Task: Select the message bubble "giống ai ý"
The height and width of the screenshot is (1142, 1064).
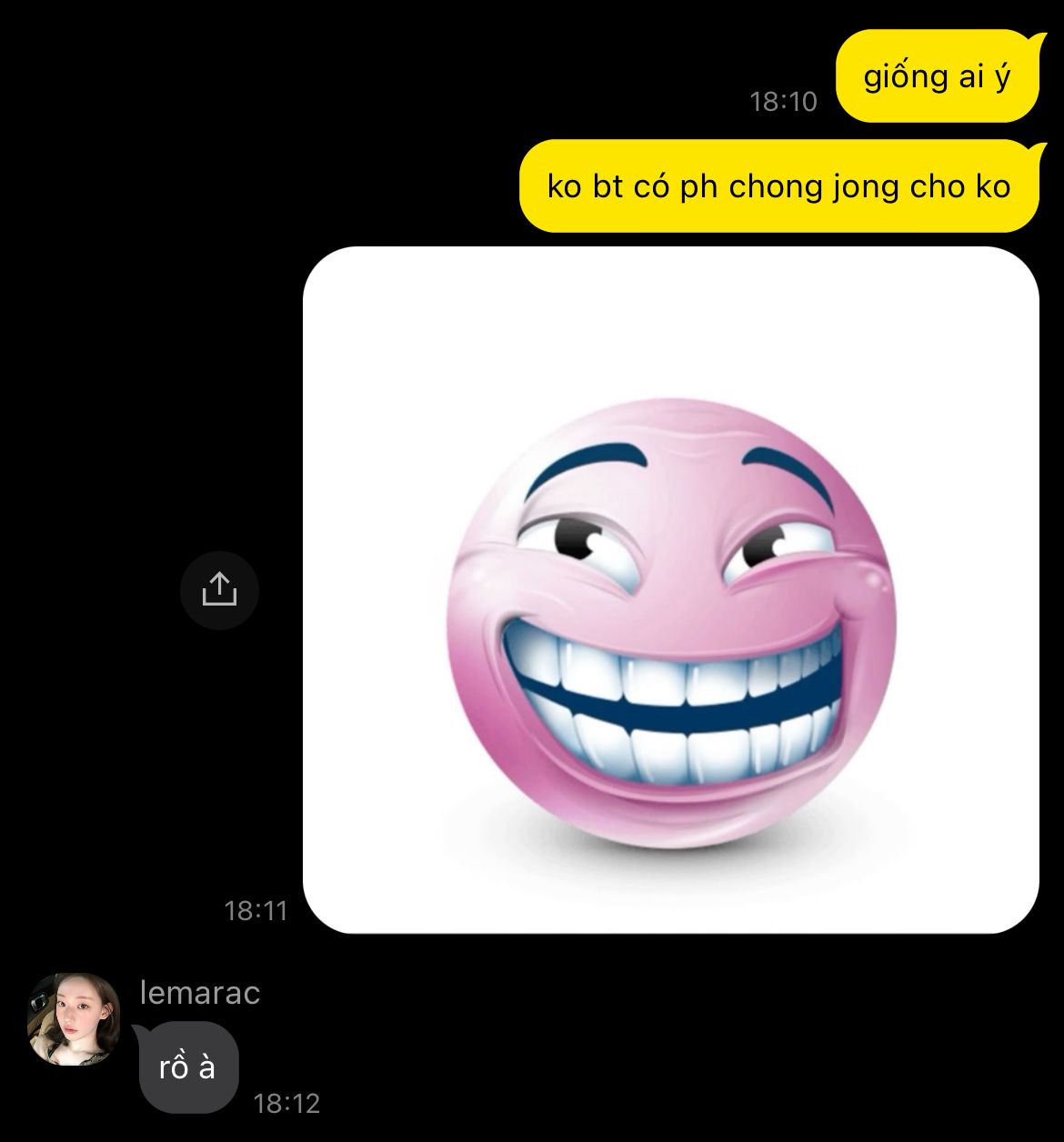Action: pyautogui.click(x=938, y=76)
